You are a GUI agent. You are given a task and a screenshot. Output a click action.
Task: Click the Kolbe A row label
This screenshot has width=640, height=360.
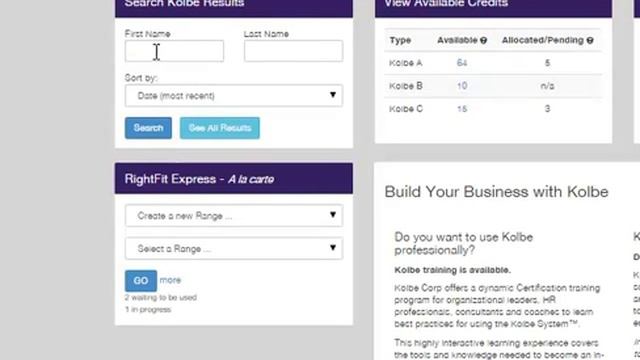tap(406, 63)
